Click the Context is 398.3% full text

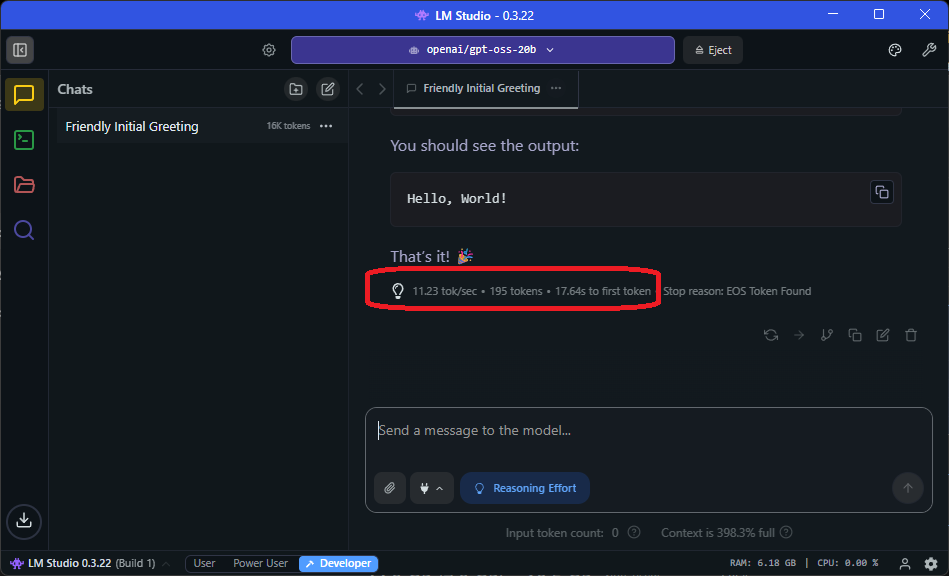(718, 532)
